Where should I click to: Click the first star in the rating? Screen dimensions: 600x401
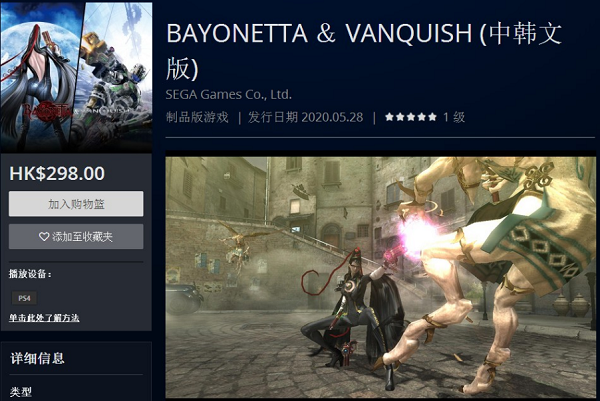click(x=390, y=117)
